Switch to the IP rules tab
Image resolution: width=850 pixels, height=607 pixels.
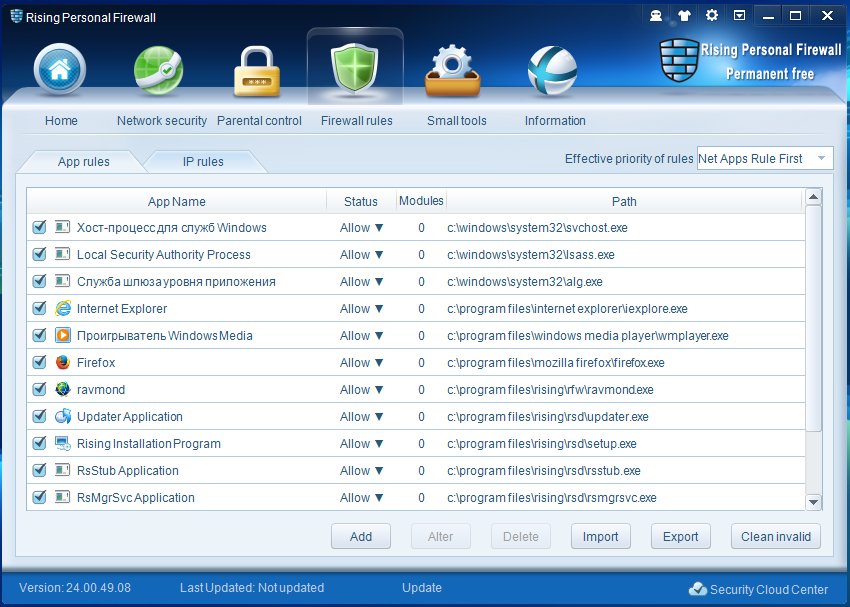[203, 162]
